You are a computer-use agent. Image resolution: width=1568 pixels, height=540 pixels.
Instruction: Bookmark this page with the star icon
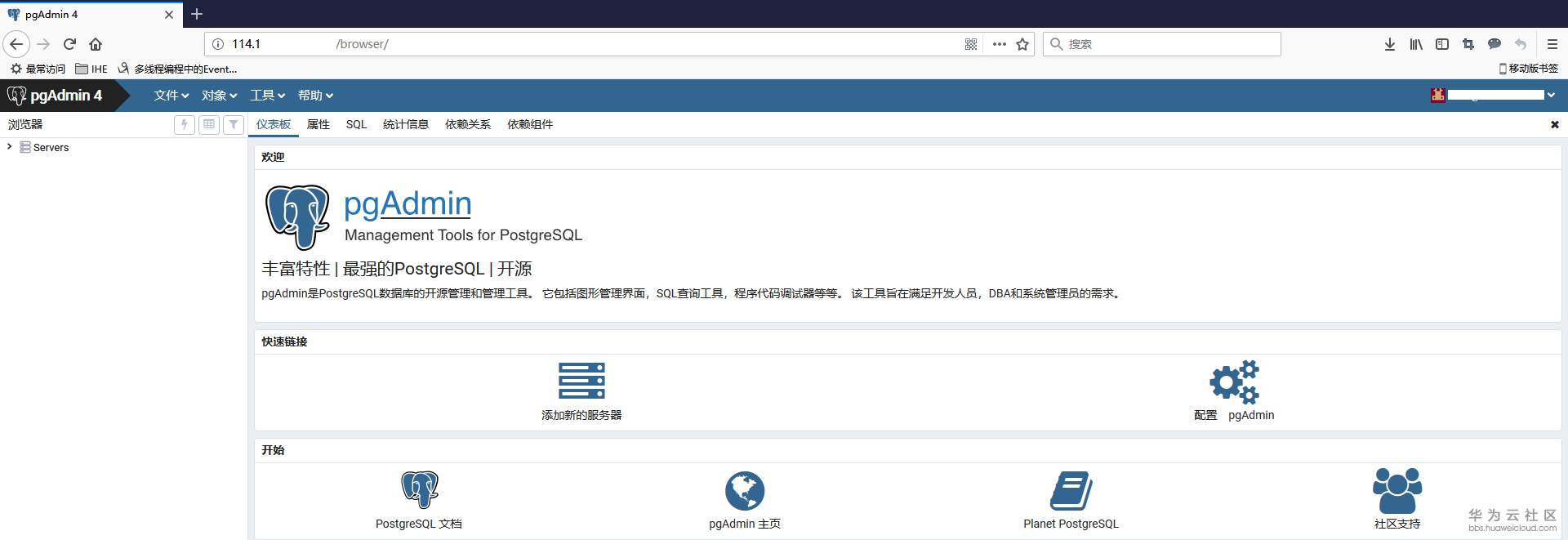pos(1022,44)
